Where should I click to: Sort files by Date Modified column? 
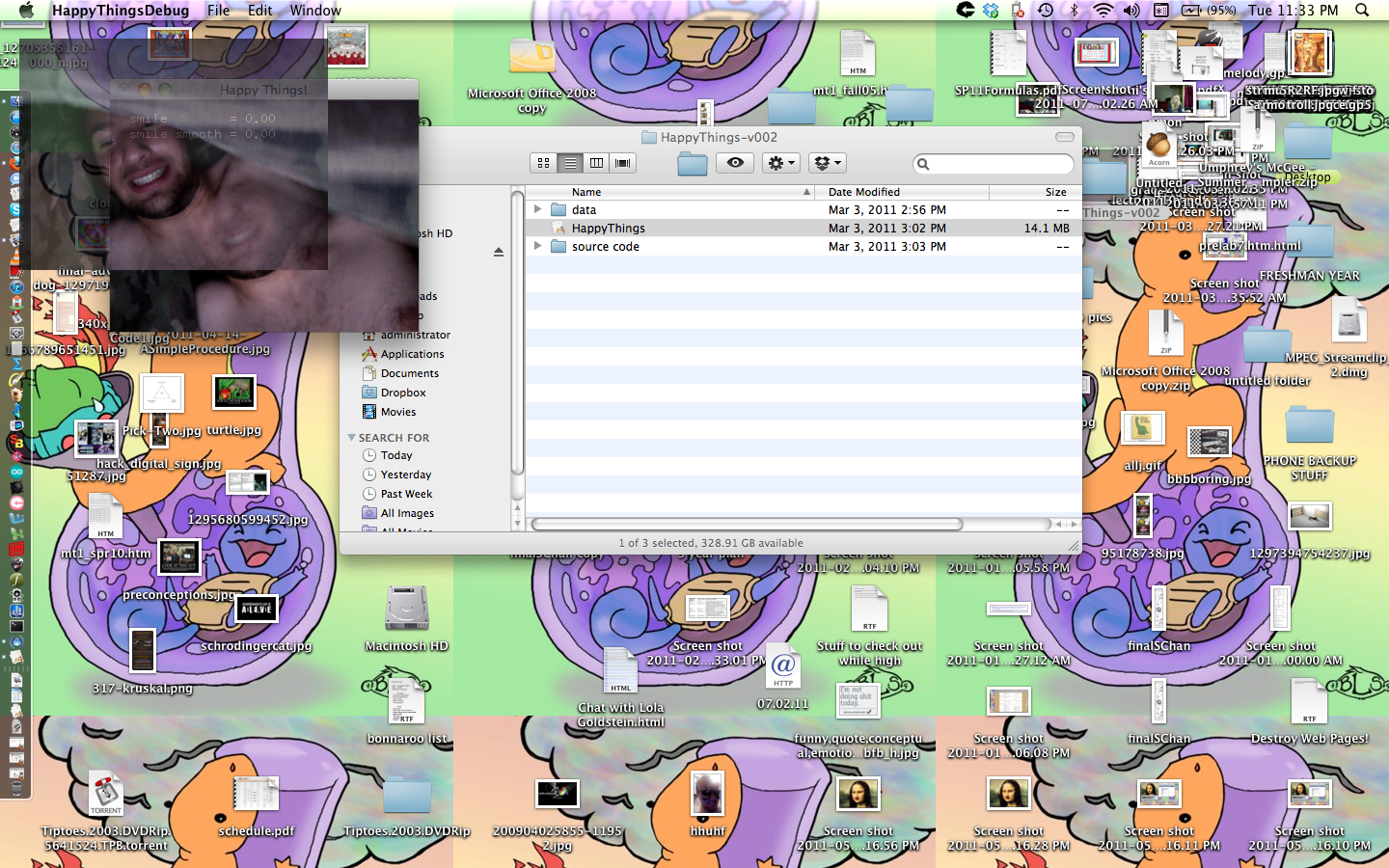pyautogui.click(x=904, y=192)
